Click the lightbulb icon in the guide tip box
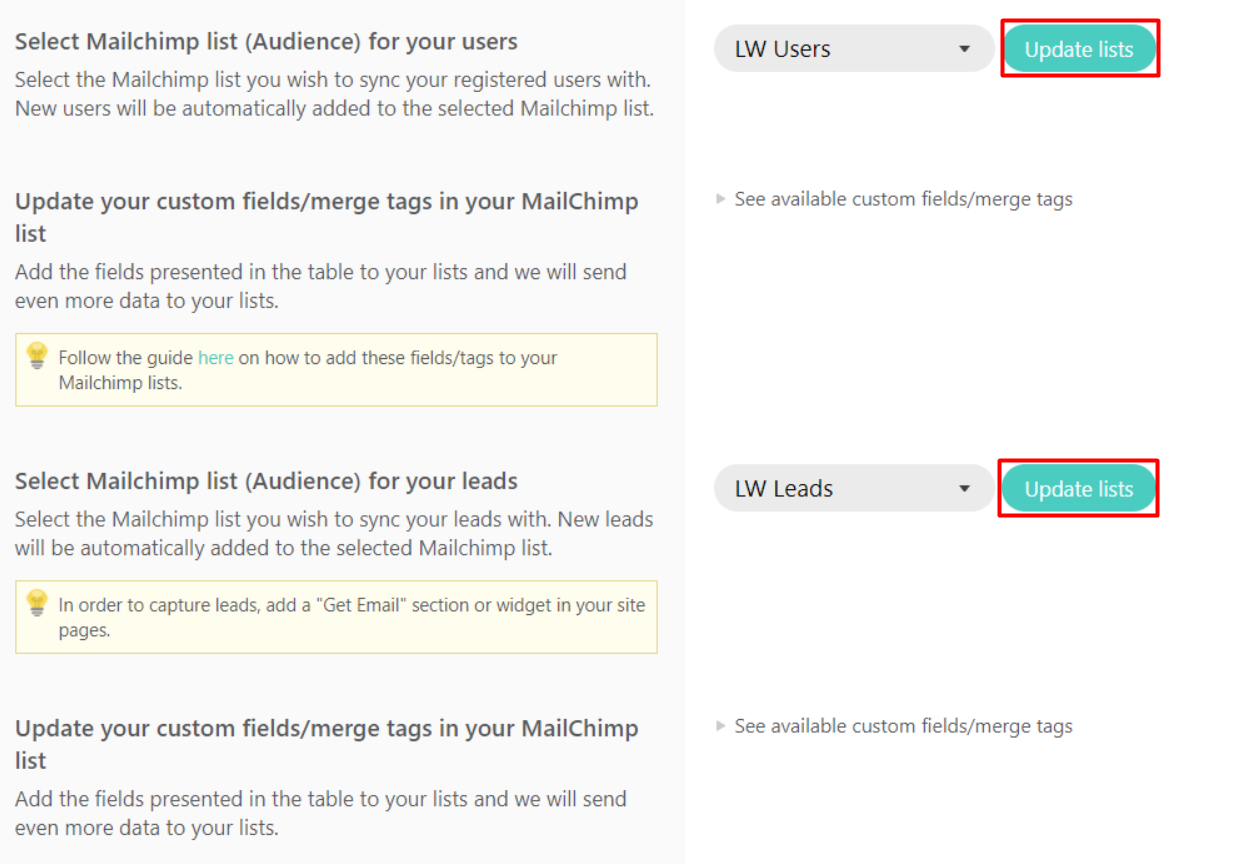This screenshot has width=1250, height=864. (x=37, y=352)
